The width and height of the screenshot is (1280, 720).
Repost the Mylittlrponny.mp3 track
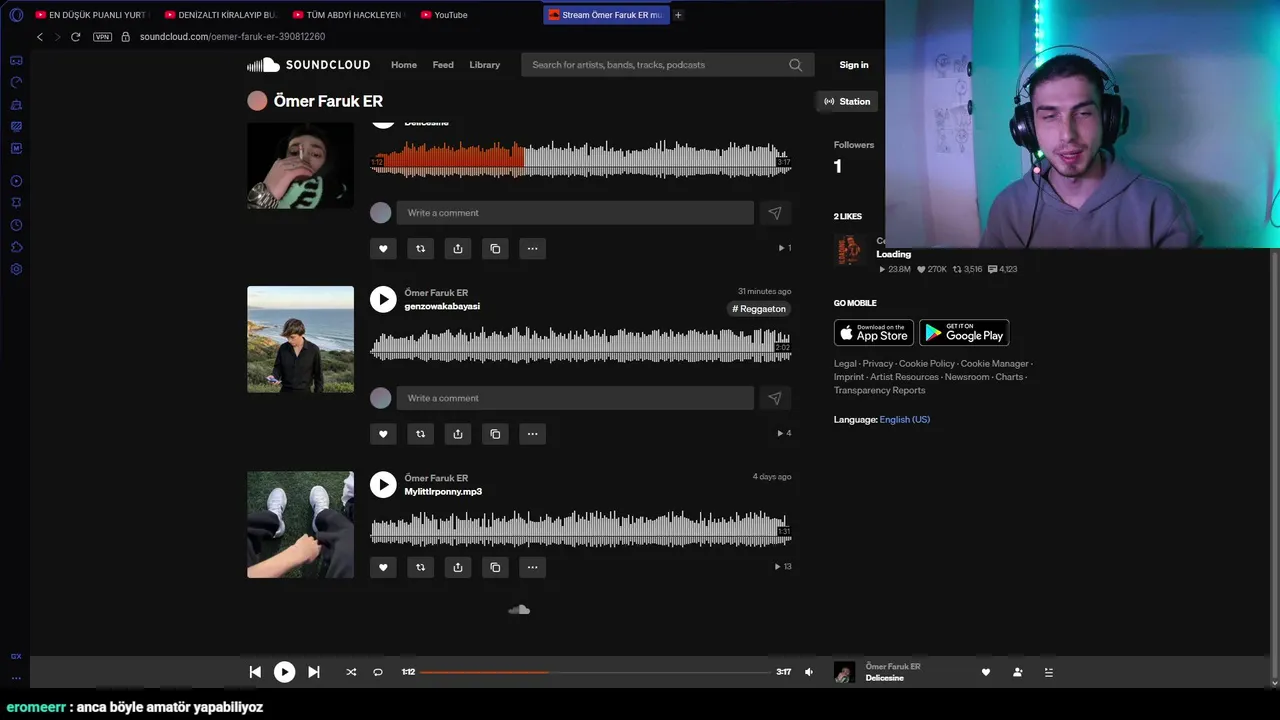pyautogui.click(x=420, y=567)
